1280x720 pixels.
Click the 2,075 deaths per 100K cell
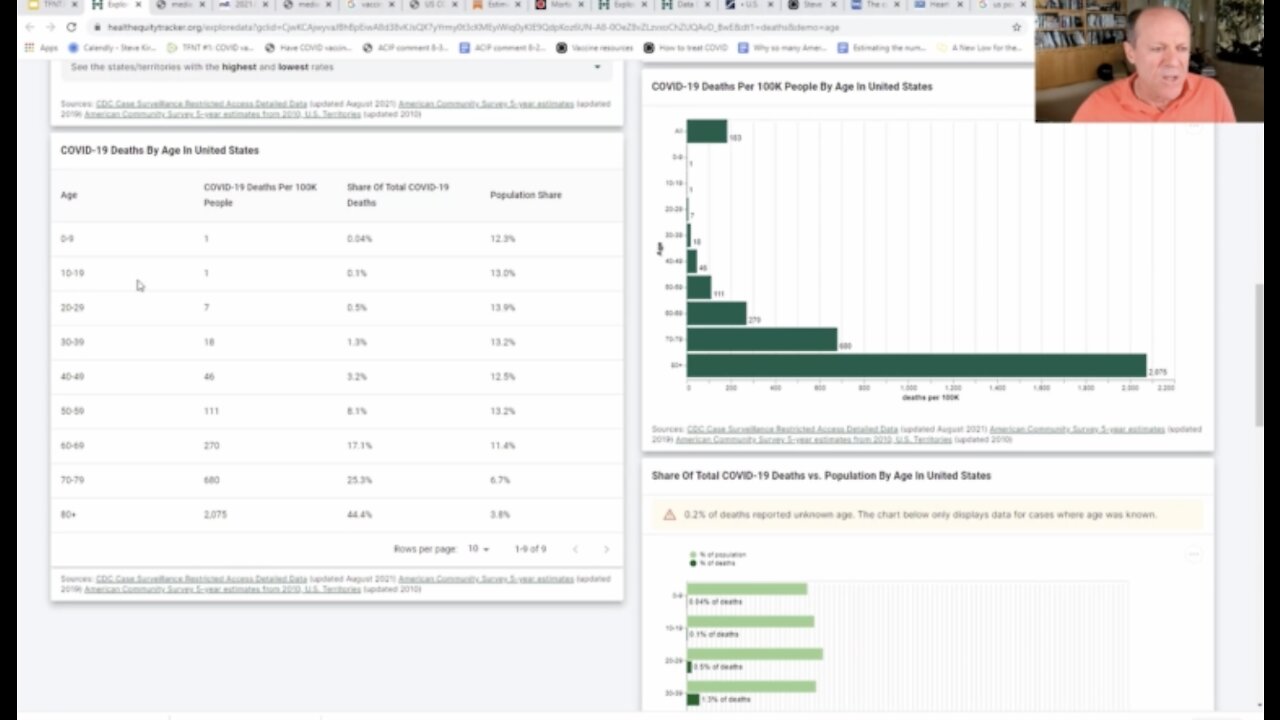click(x=215, y=514)
